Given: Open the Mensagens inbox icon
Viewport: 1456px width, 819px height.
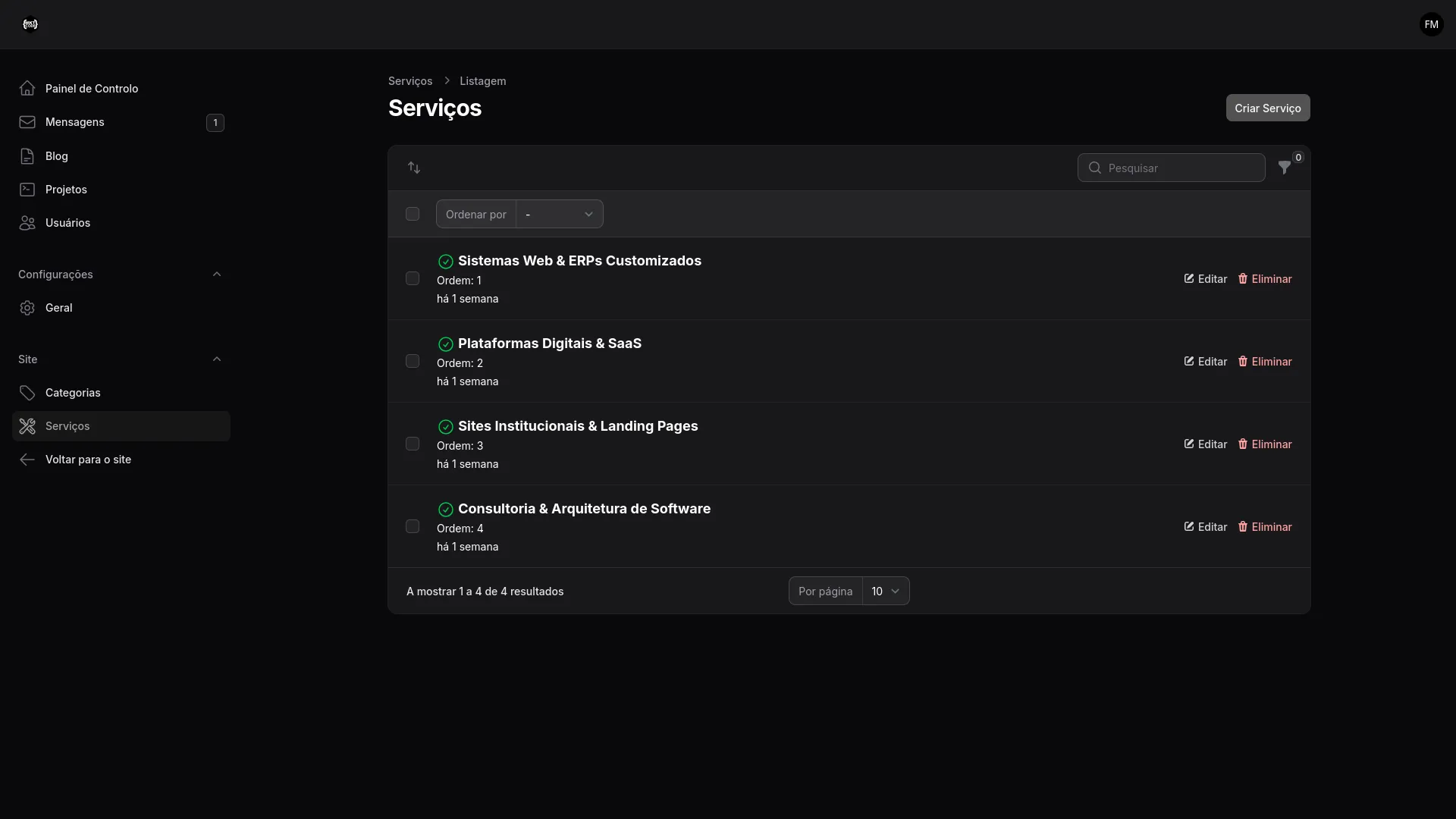Looking at the screenshot, I should (x=27, y=122).
